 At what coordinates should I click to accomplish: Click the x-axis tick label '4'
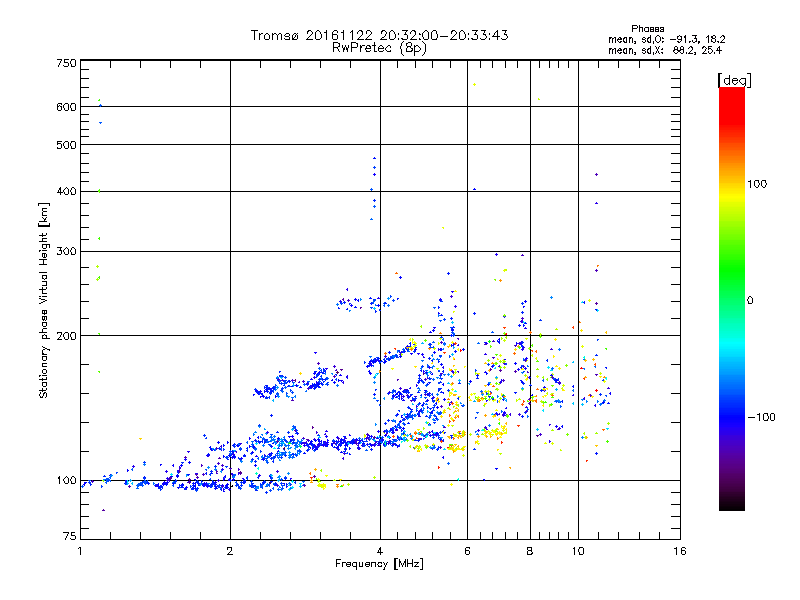click(380, 551)
